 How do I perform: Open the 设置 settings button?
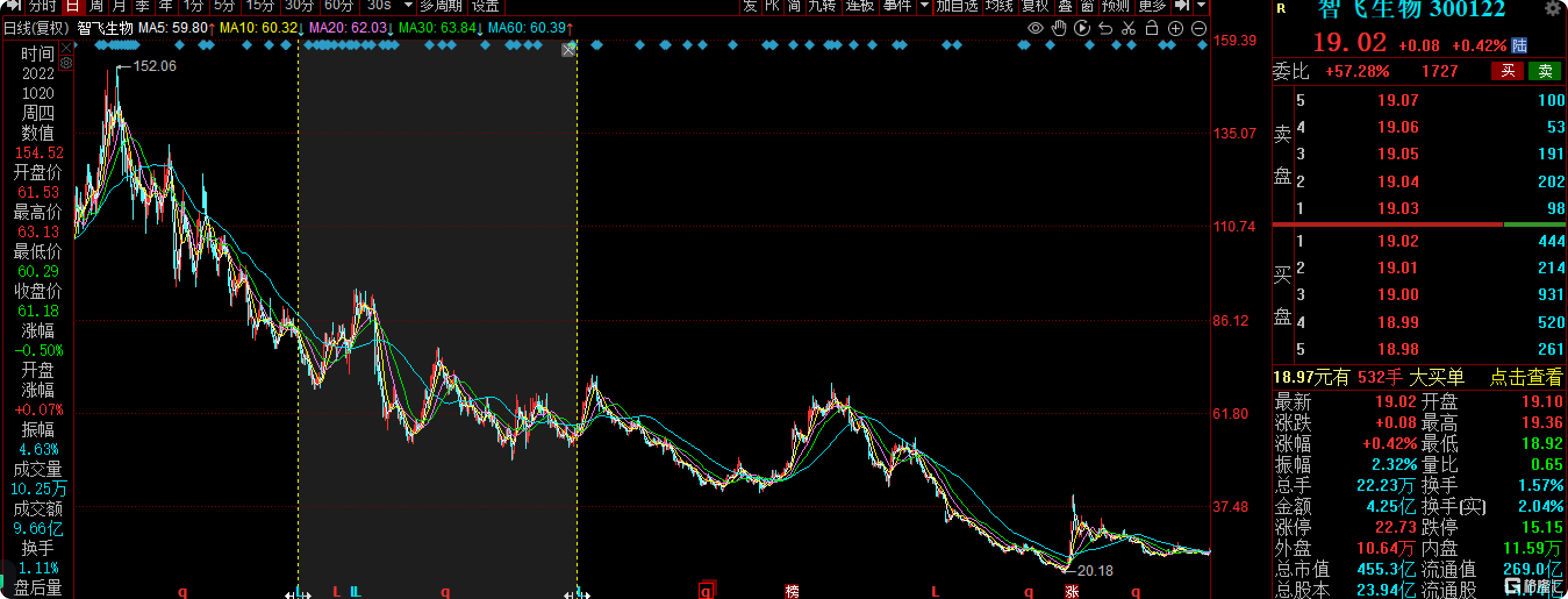(485, 5)
